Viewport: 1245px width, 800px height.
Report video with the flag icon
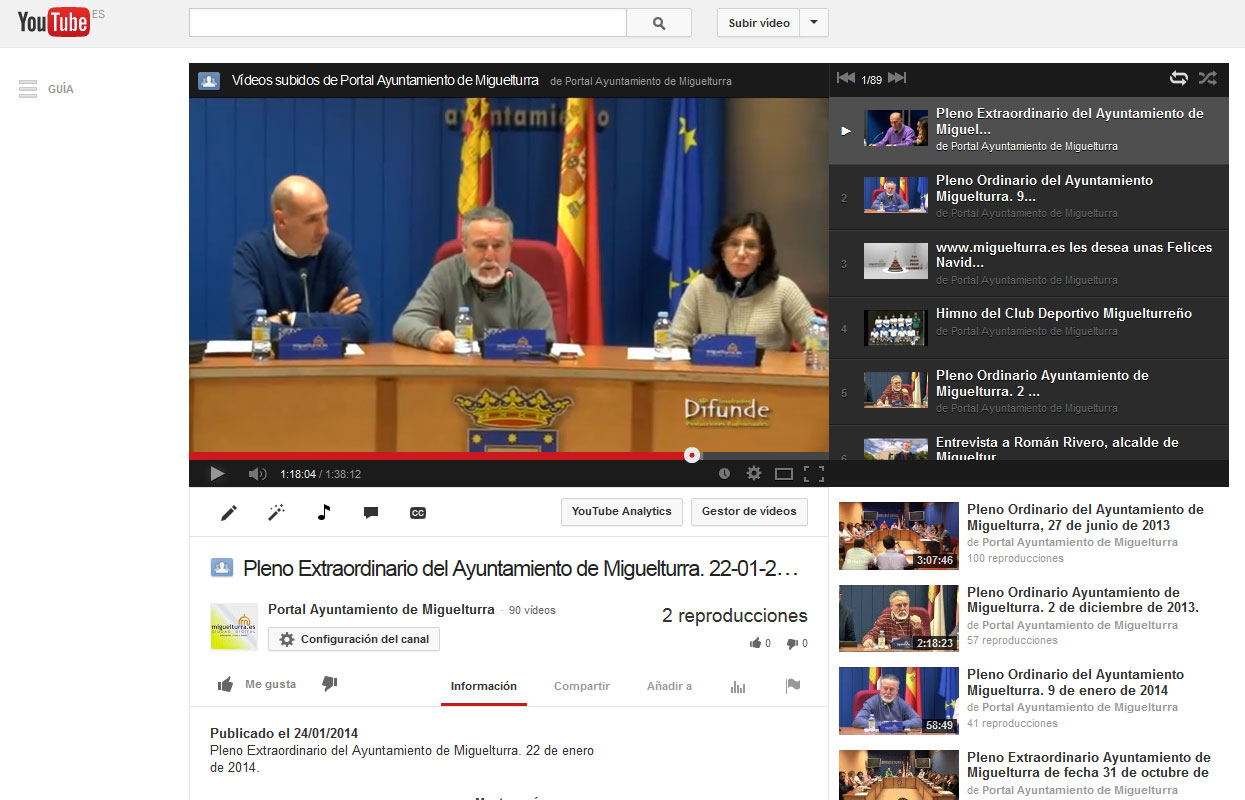pos(793,686)
